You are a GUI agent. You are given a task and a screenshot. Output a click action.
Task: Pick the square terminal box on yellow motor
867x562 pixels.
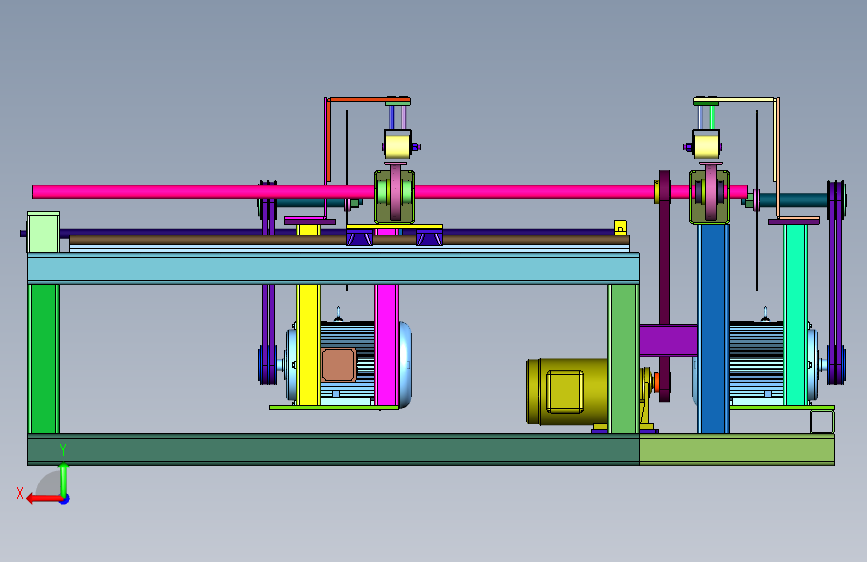point(565,392)
